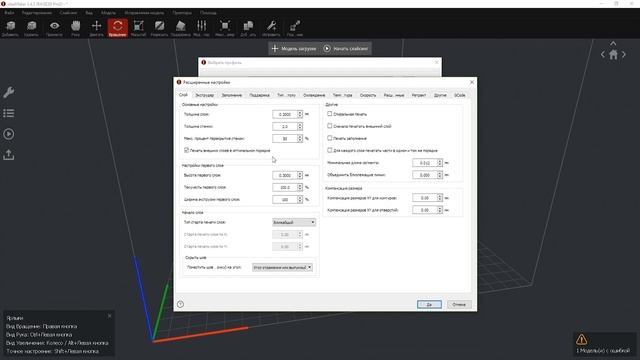This screenshot has height=360, width=640.
Task: Click the Delete model cube icon
Action: [x=31, y=26]
